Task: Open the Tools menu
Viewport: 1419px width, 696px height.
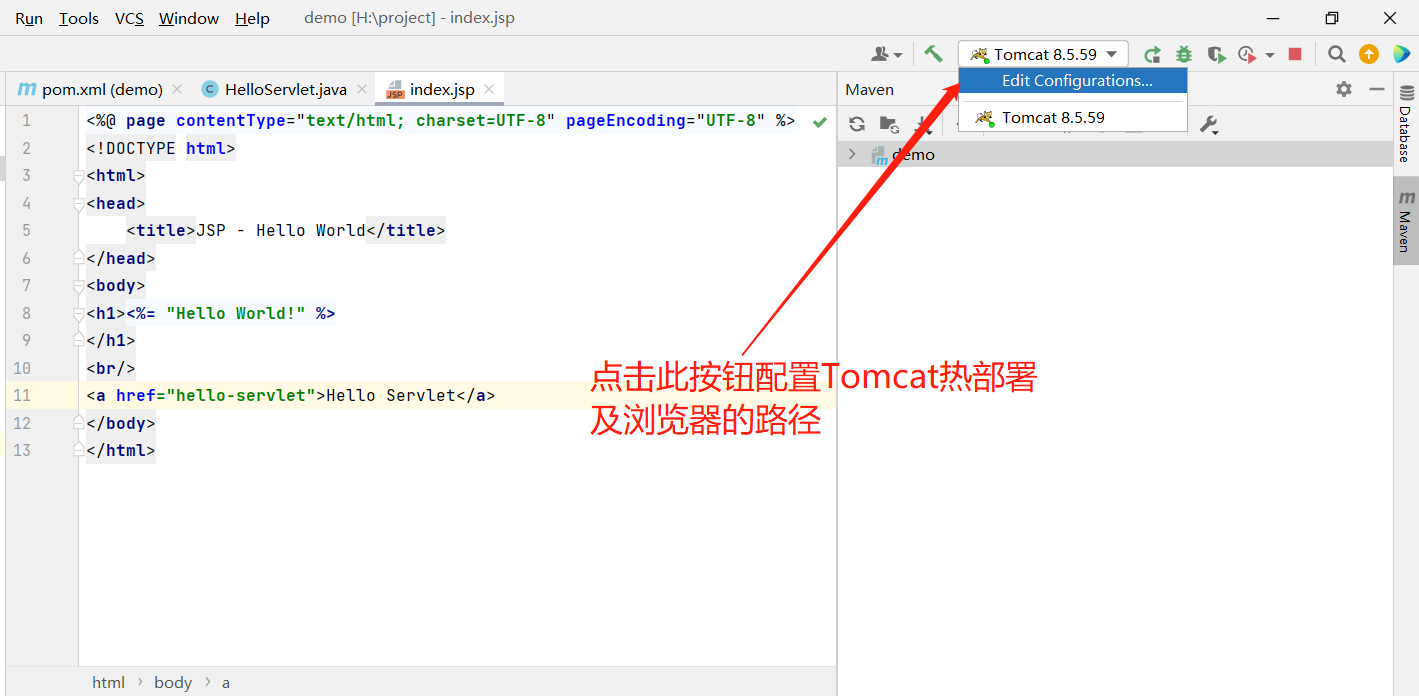Action: [79, 18]
